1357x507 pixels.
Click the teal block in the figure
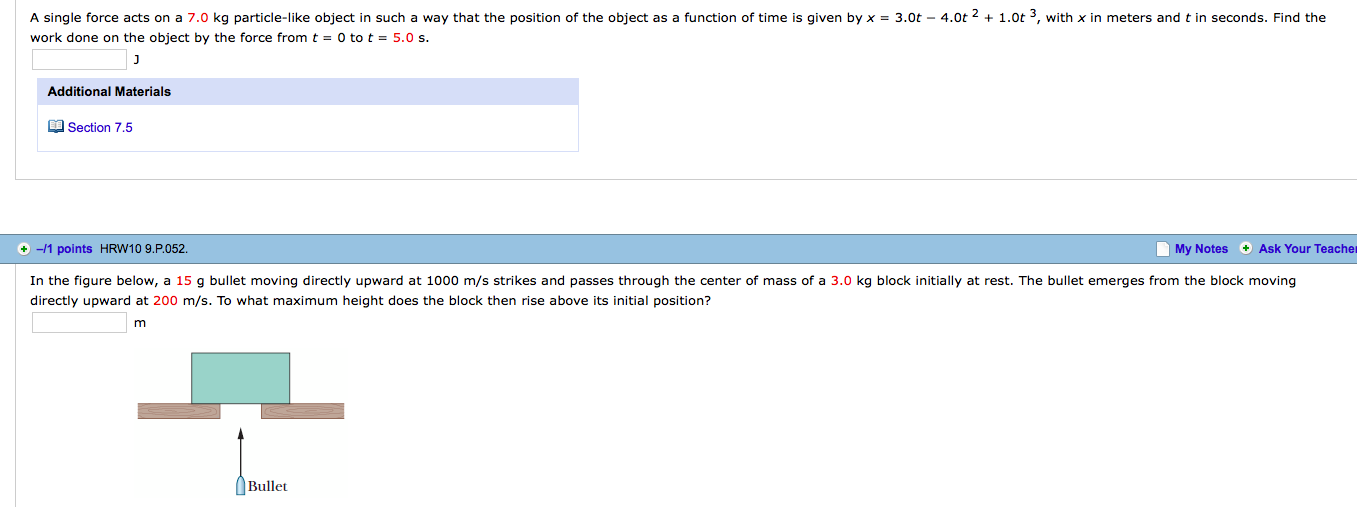tap(240, 378)
